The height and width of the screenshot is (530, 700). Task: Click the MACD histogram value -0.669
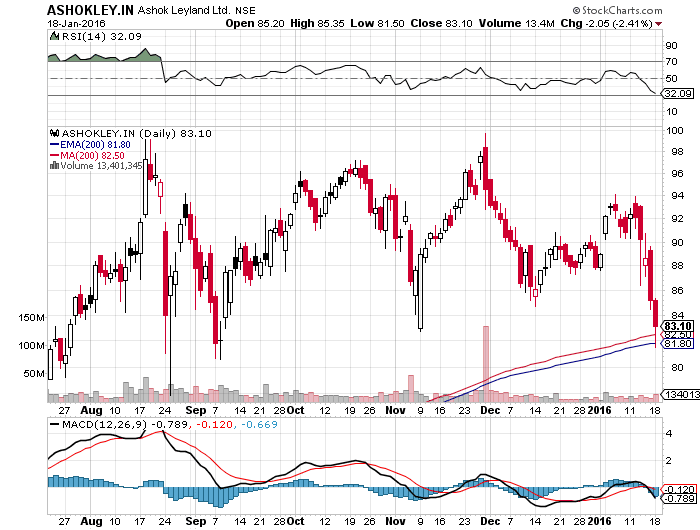[x=259, y=424]
